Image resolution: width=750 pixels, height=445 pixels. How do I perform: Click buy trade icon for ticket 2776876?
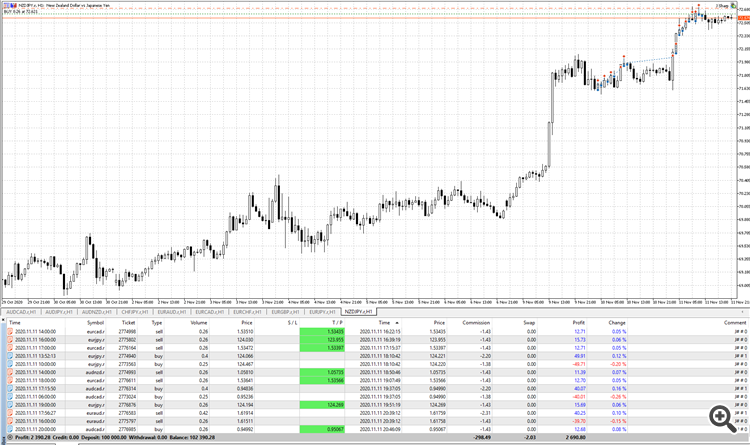(x=10, y=404)
